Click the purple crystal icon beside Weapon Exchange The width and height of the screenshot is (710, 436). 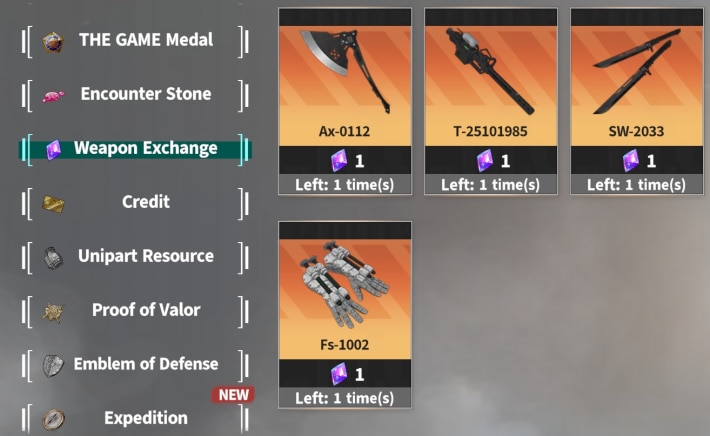click(53, 150)
